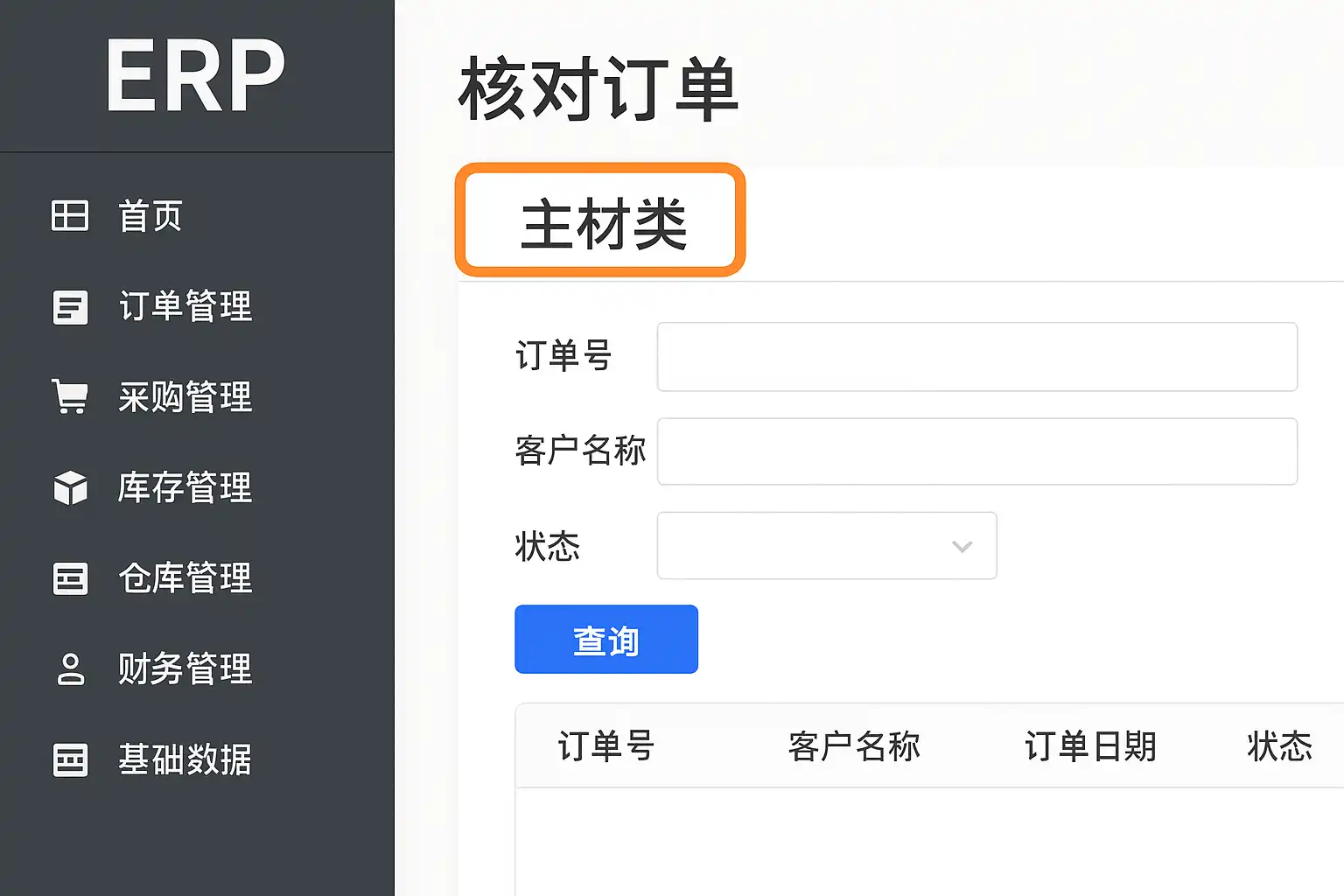This screenshot has width=1344, height=896.
Task: Click the 订单管理 document icon
Action: point(70,307)
